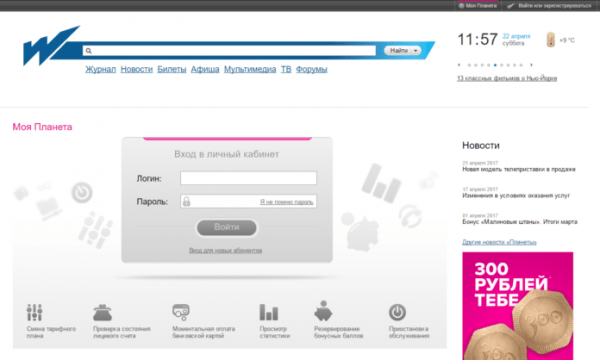This screenshot has height=360, width=600.
Task: Open the statistics bar chart icon
Action: point(269,312)
